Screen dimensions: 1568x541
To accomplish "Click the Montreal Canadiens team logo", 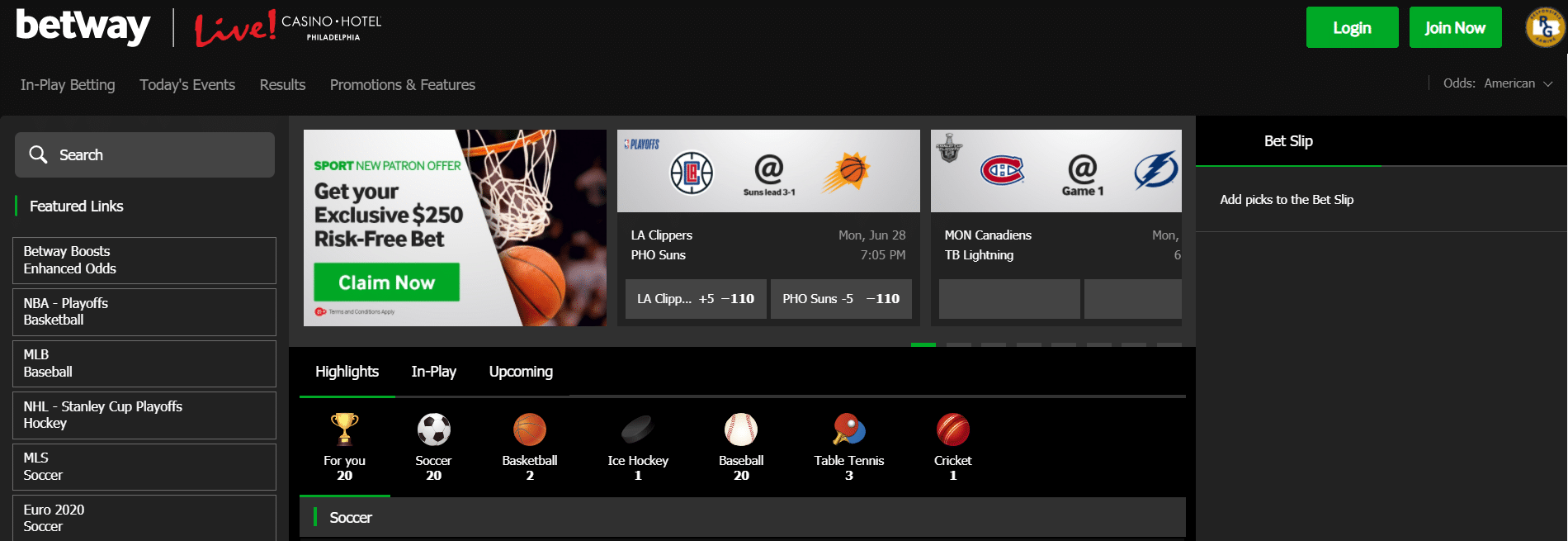I will (x=1002, y=171).
